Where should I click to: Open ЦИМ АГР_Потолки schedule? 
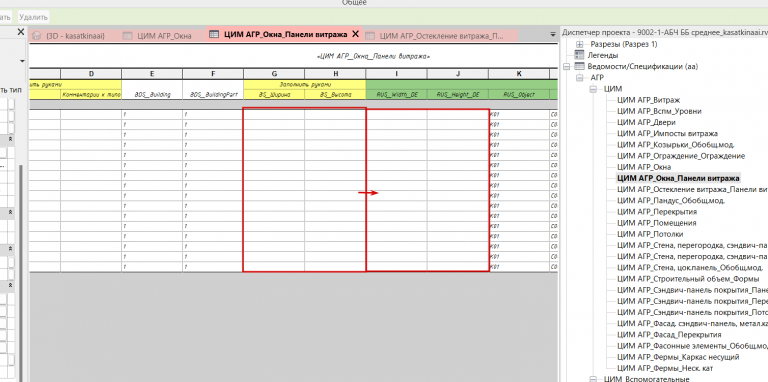[x=650, y=234]
